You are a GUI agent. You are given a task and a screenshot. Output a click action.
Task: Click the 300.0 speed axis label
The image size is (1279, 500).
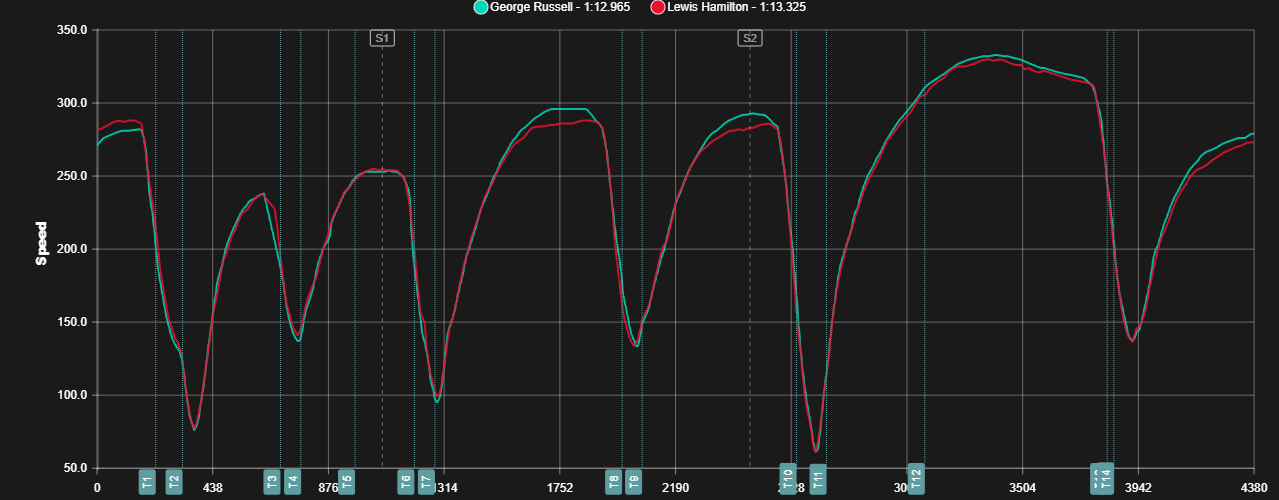click(x=73, y=103)
